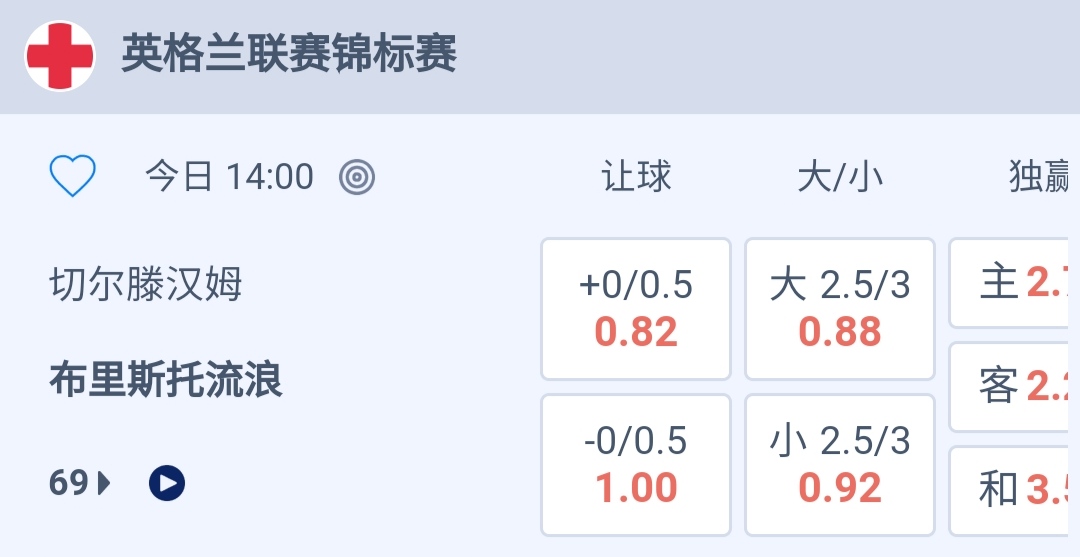
Task: Pick the +0/0.5 handicap at 0.82
Action: pyautogui.click(x=636, y=308)
